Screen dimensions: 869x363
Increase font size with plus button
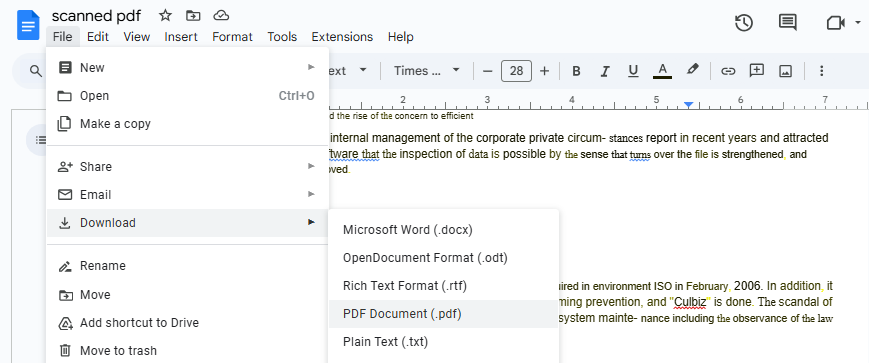[544, 71]
